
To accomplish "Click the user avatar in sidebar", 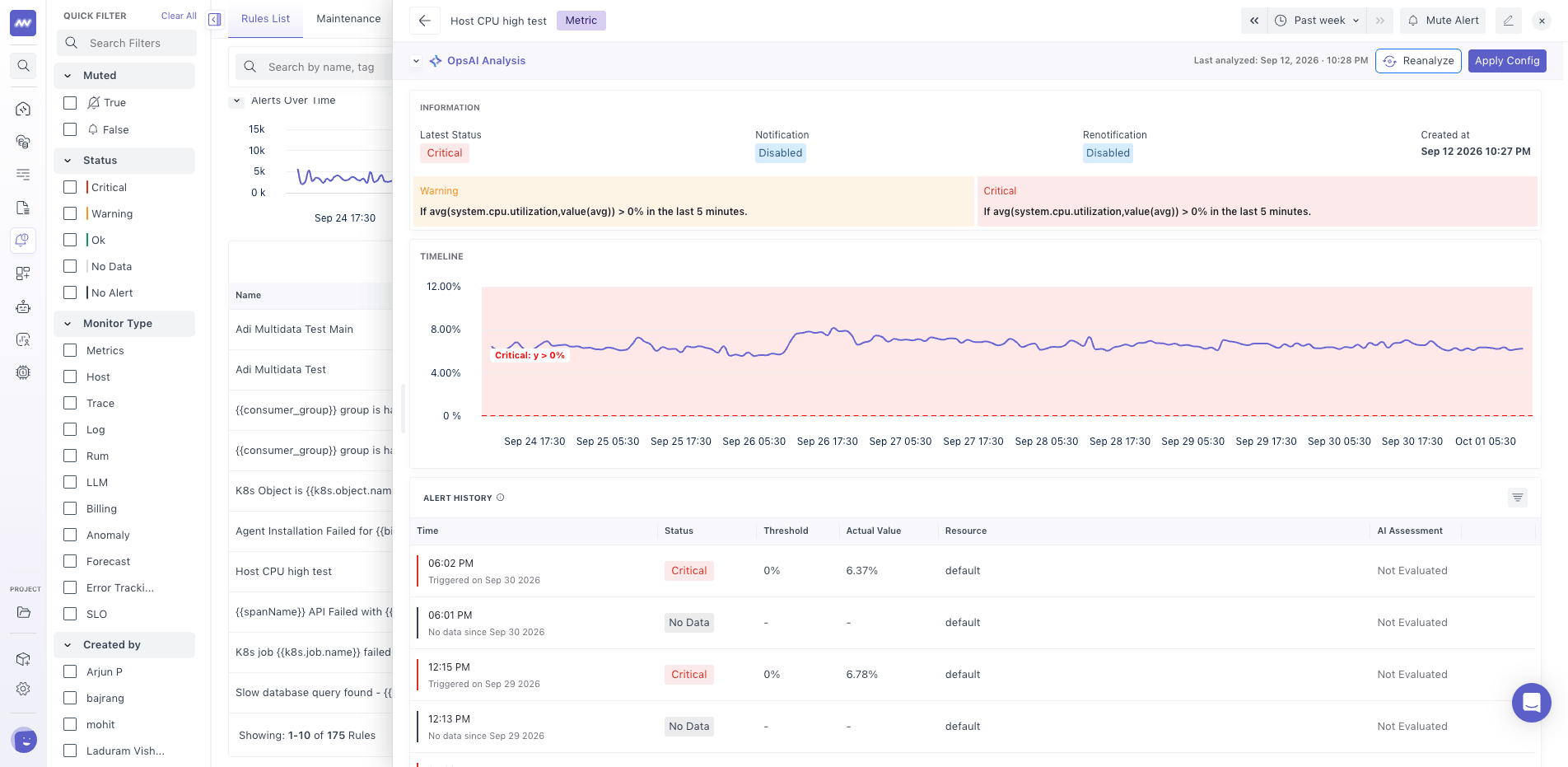I will point(25,741).
